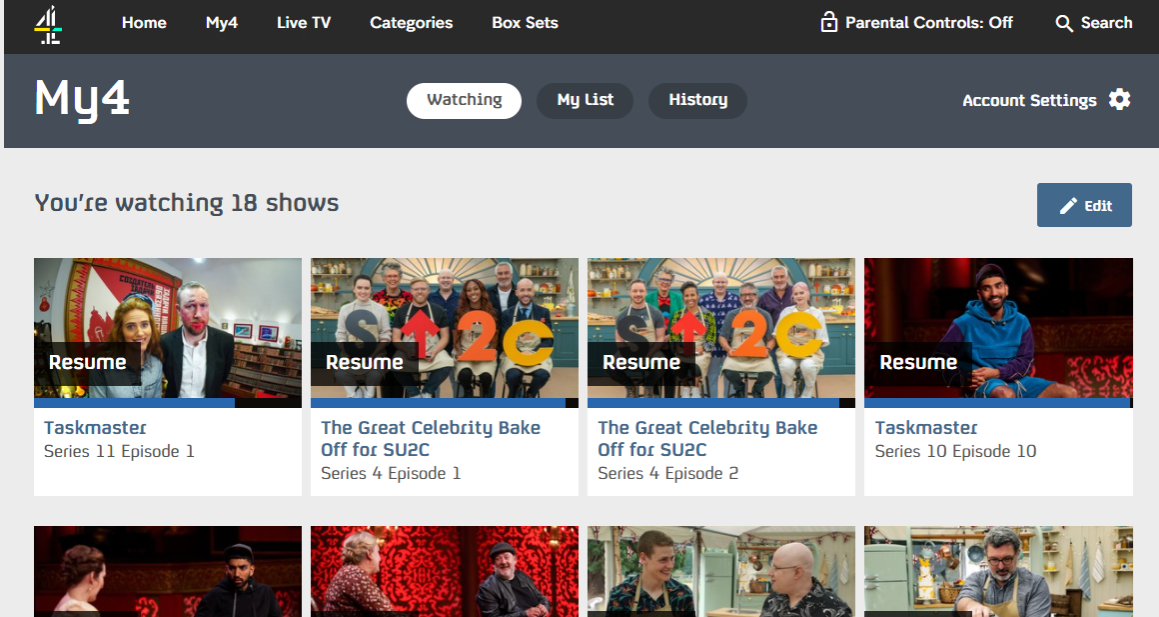
Task: Open Bake Off SU2C title above Series 4 Episode 1
Action: pos(430,438)
